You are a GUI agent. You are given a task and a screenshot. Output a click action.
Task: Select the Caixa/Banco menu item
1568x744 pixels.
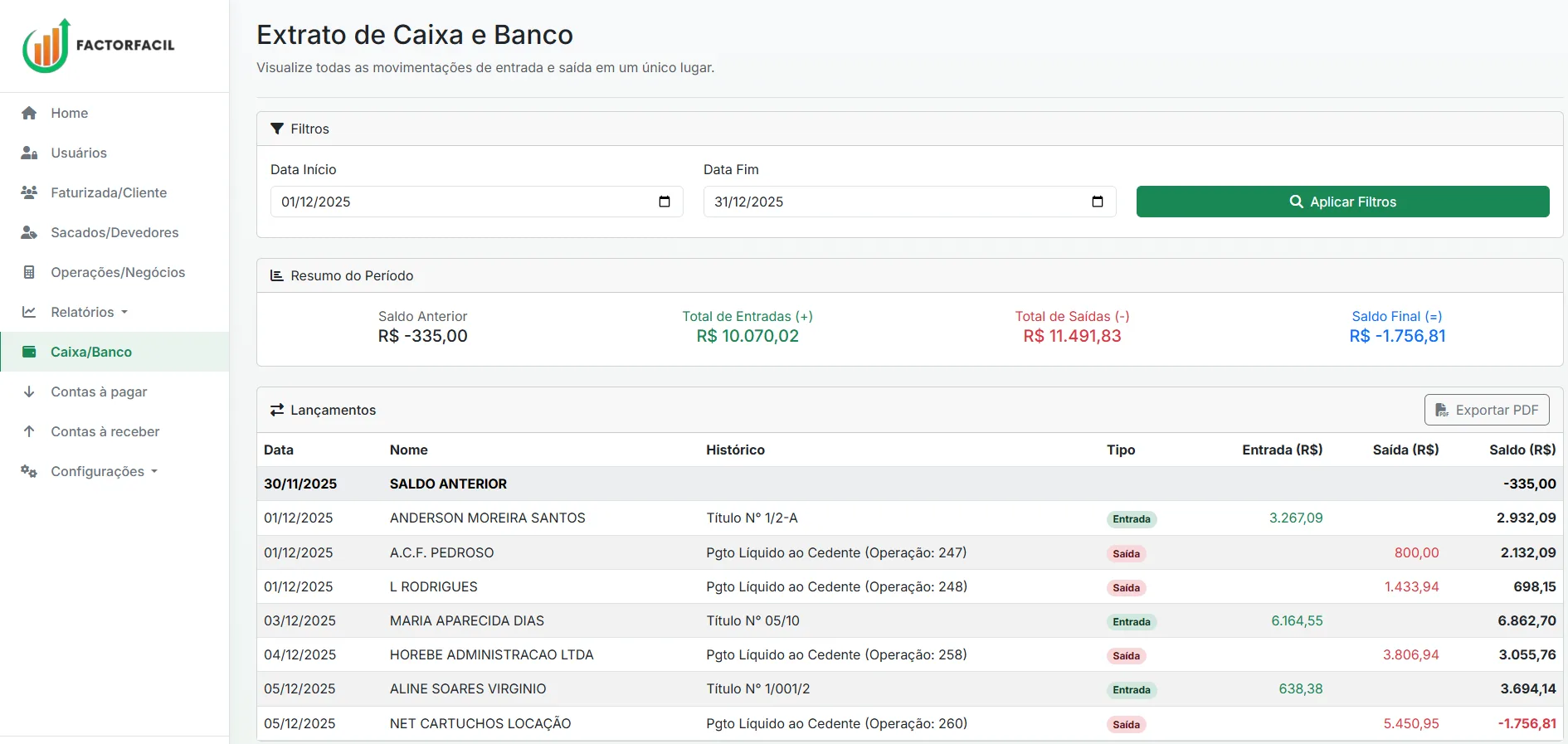tap(114, 352)
